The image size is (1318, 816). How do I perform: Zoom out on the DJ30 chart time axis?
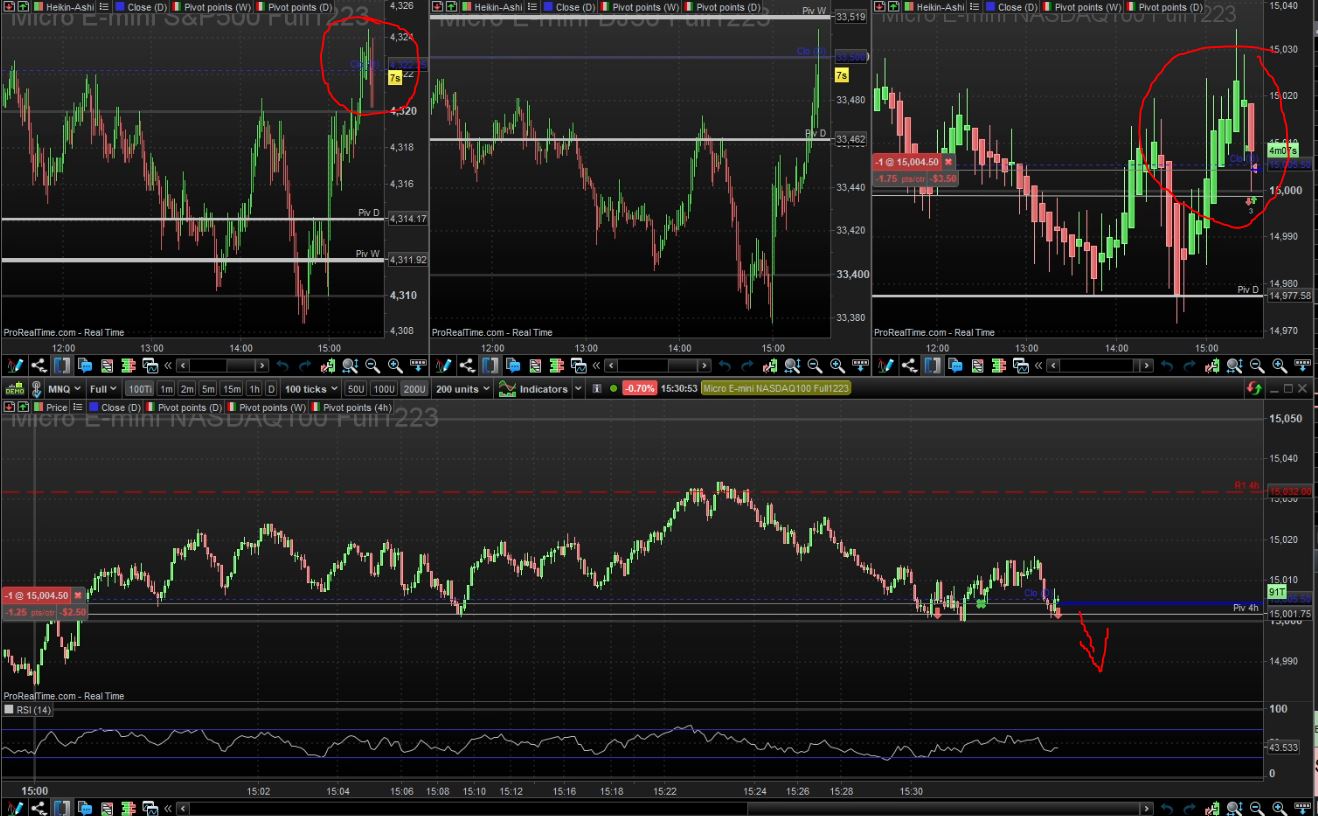pos(814,366)
